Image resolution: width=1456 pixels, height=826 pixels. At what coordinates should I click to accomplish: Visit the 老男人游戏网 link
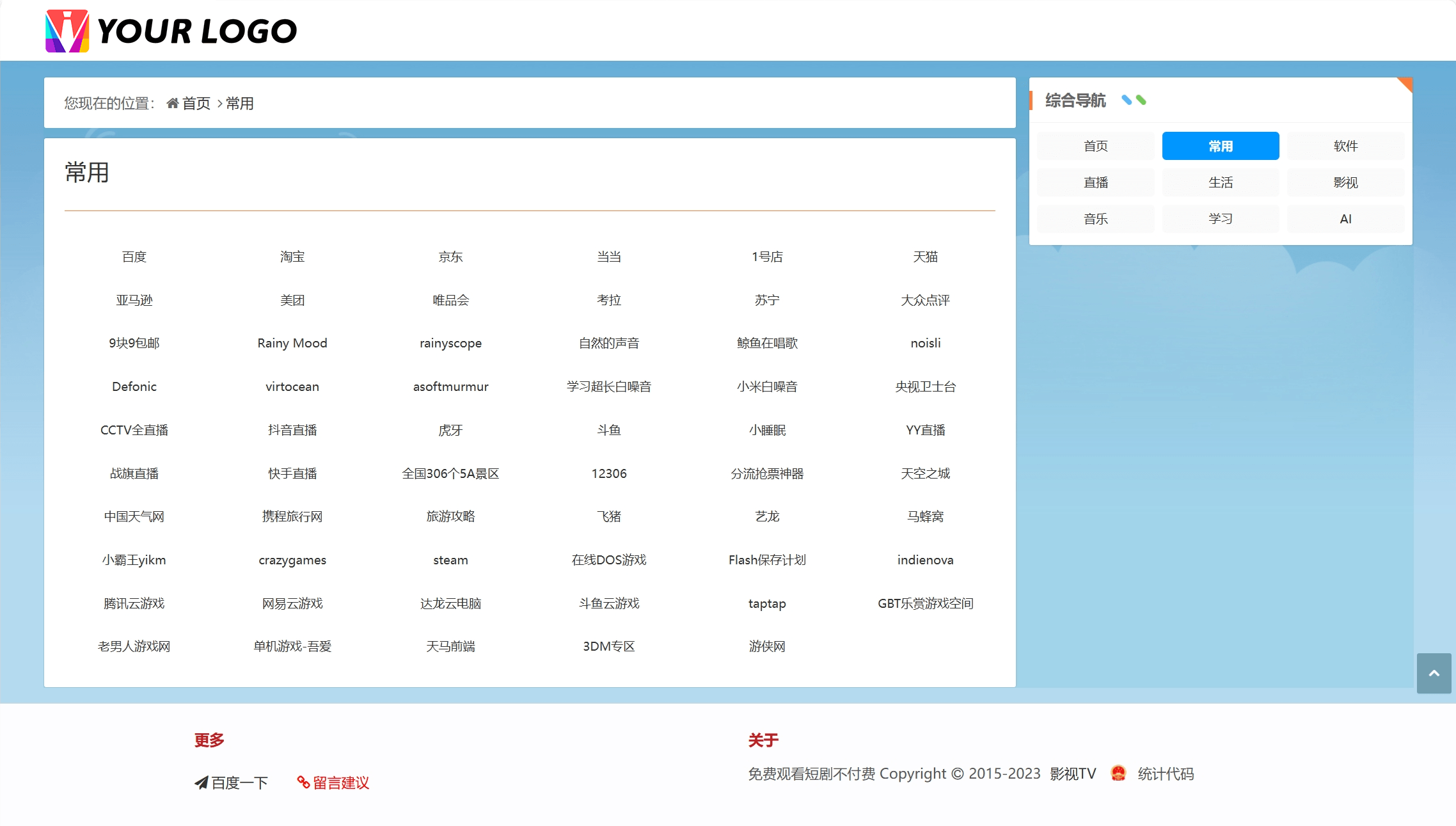coord(134,646)
